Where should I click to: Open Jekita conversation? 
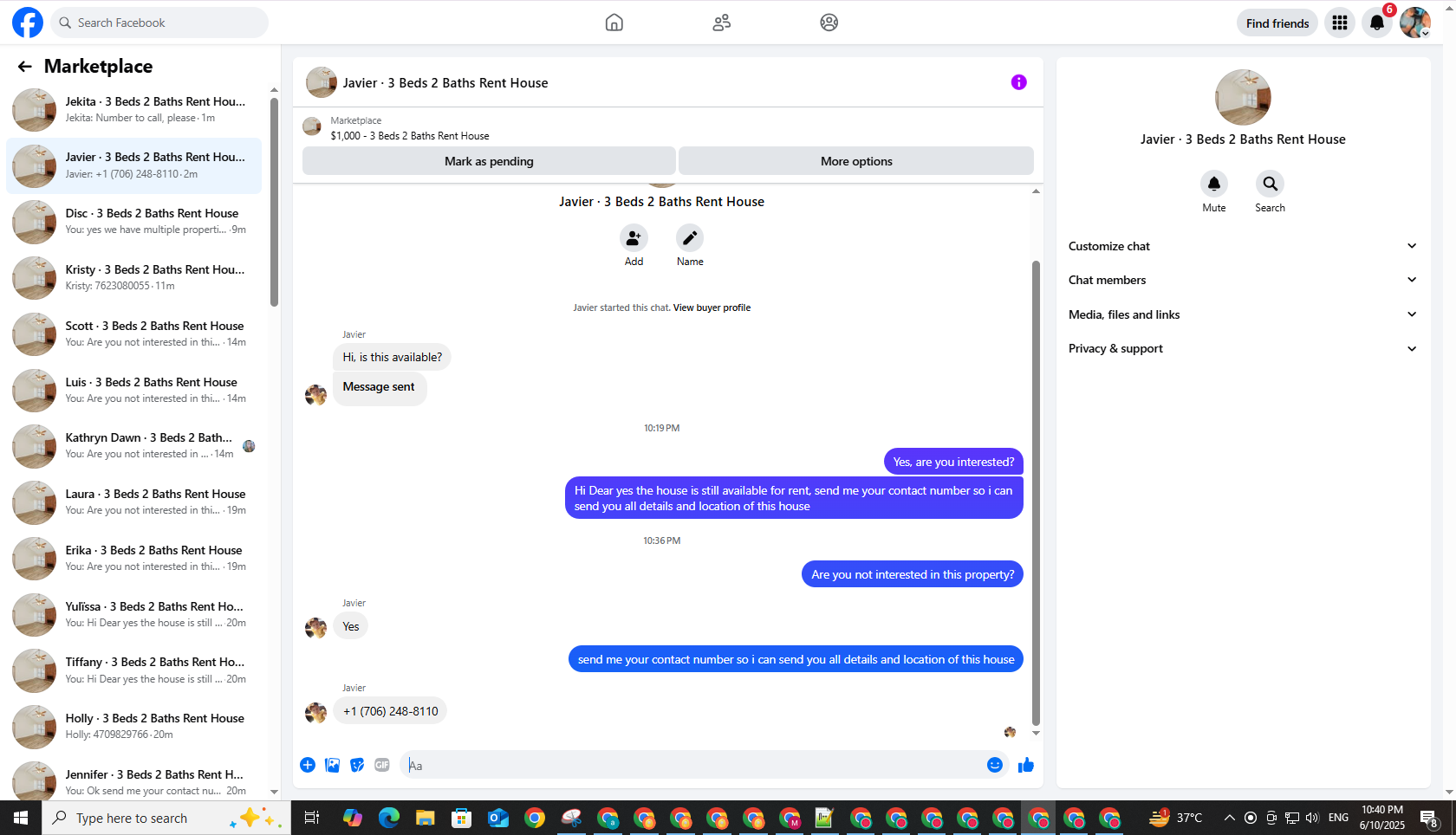(x=133, y=109)
